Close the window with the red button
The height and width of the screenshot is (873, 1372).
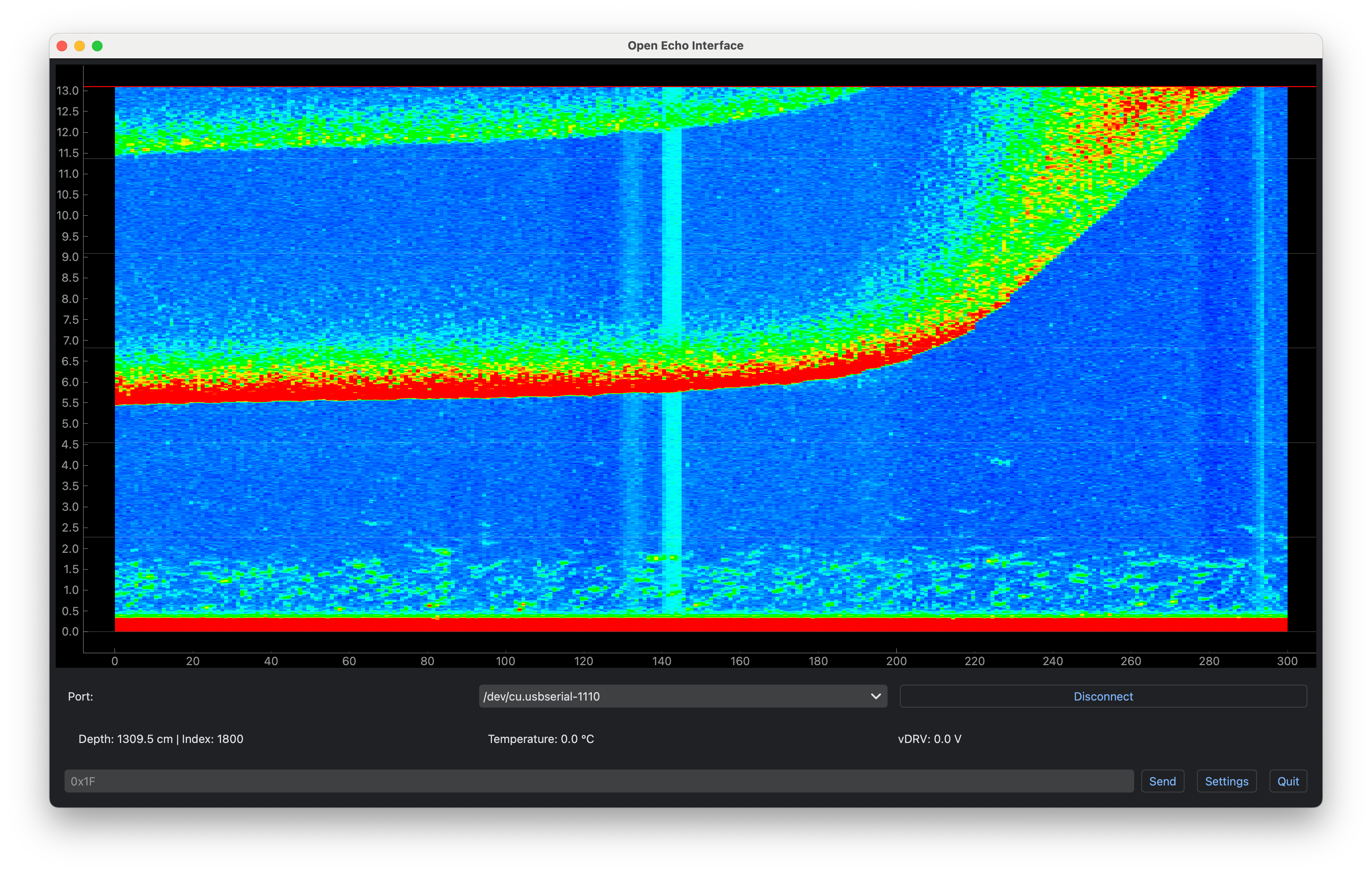pos(62,46)
